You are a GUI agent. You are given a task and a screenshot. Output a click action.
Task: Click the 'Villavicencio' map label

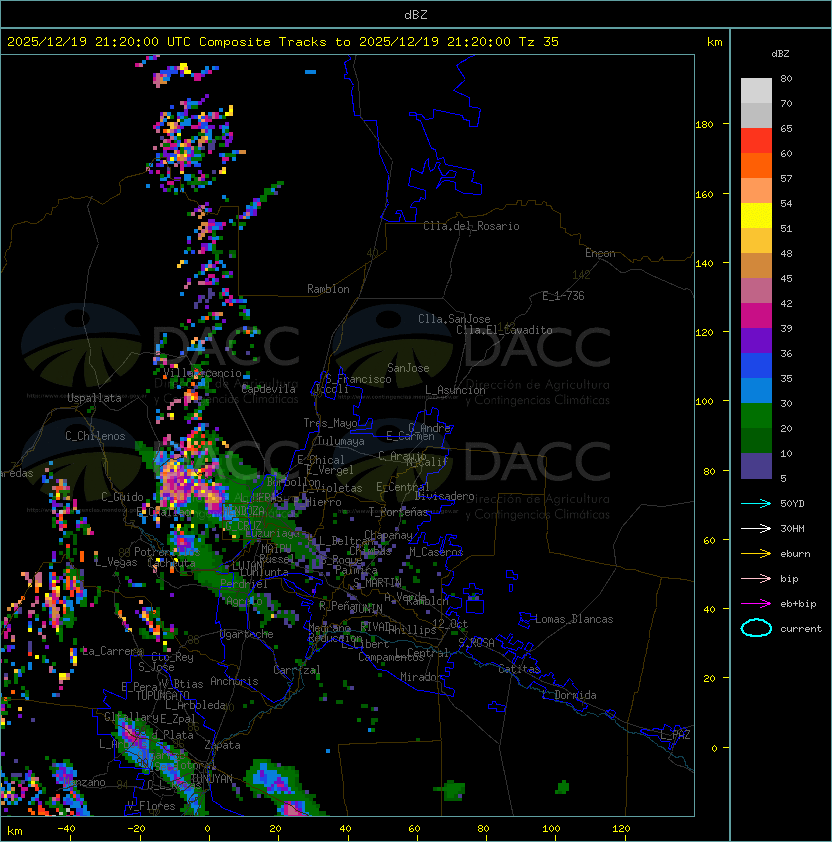pyautogui.click(x=202, y=373)
